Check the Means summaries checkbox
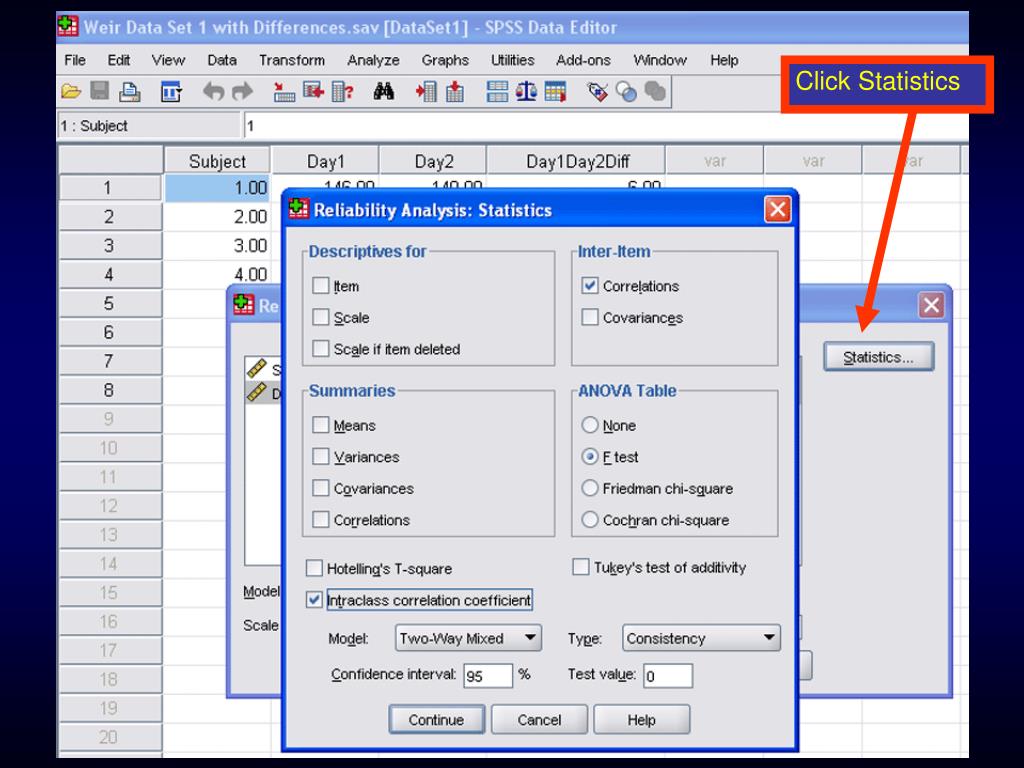This screenshot has width=1024, height=768. pyautogui.click(x=321, y=424)
